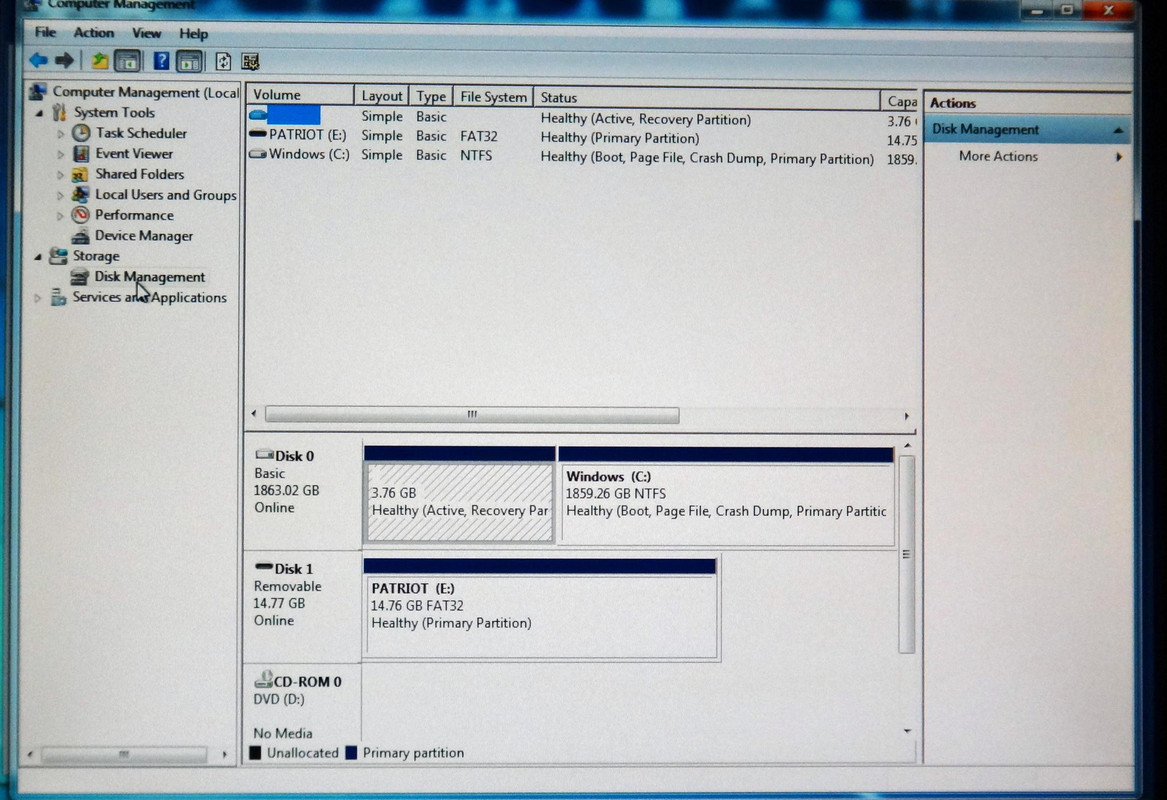This screenshot has width=1167, height=800.
Task: Click '1863.02 GB' under Disk 0
Action: tap(287, 490)
